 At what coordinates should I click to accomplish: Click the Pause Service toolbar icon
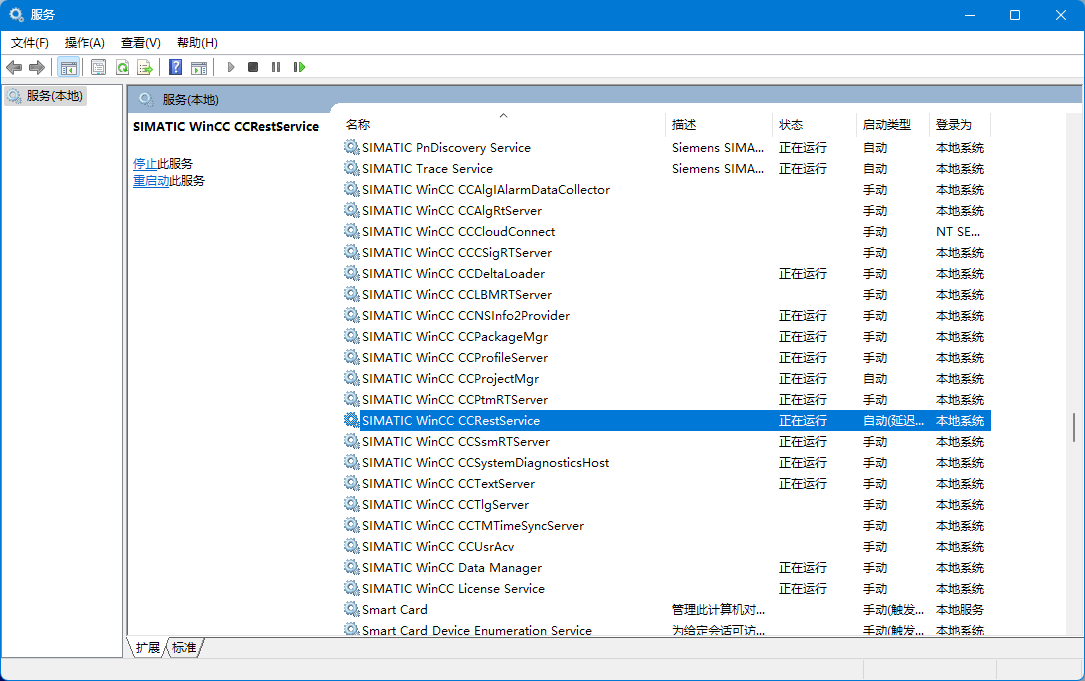276,67
